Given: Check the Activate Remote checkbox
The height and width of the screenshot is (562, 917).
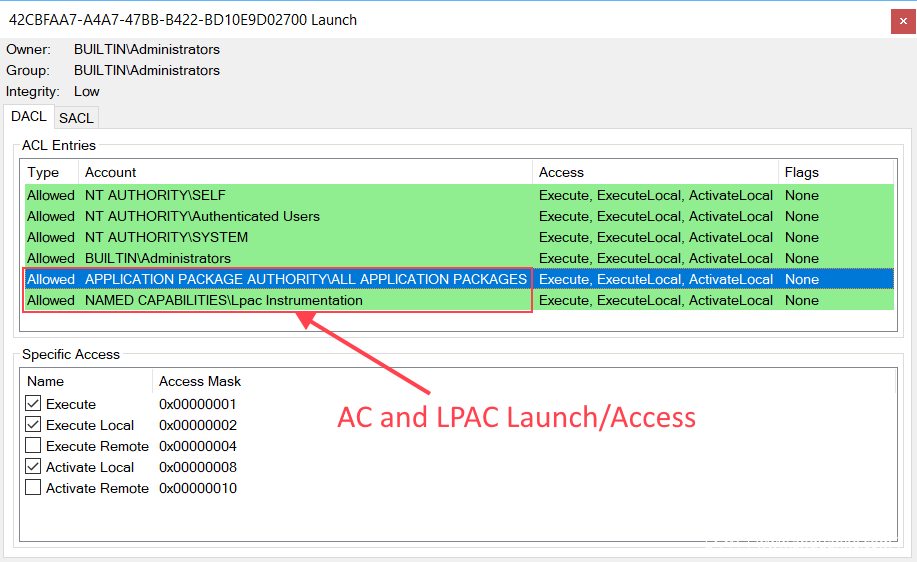Looking at the screenshot, I should (x=33, y=488).
